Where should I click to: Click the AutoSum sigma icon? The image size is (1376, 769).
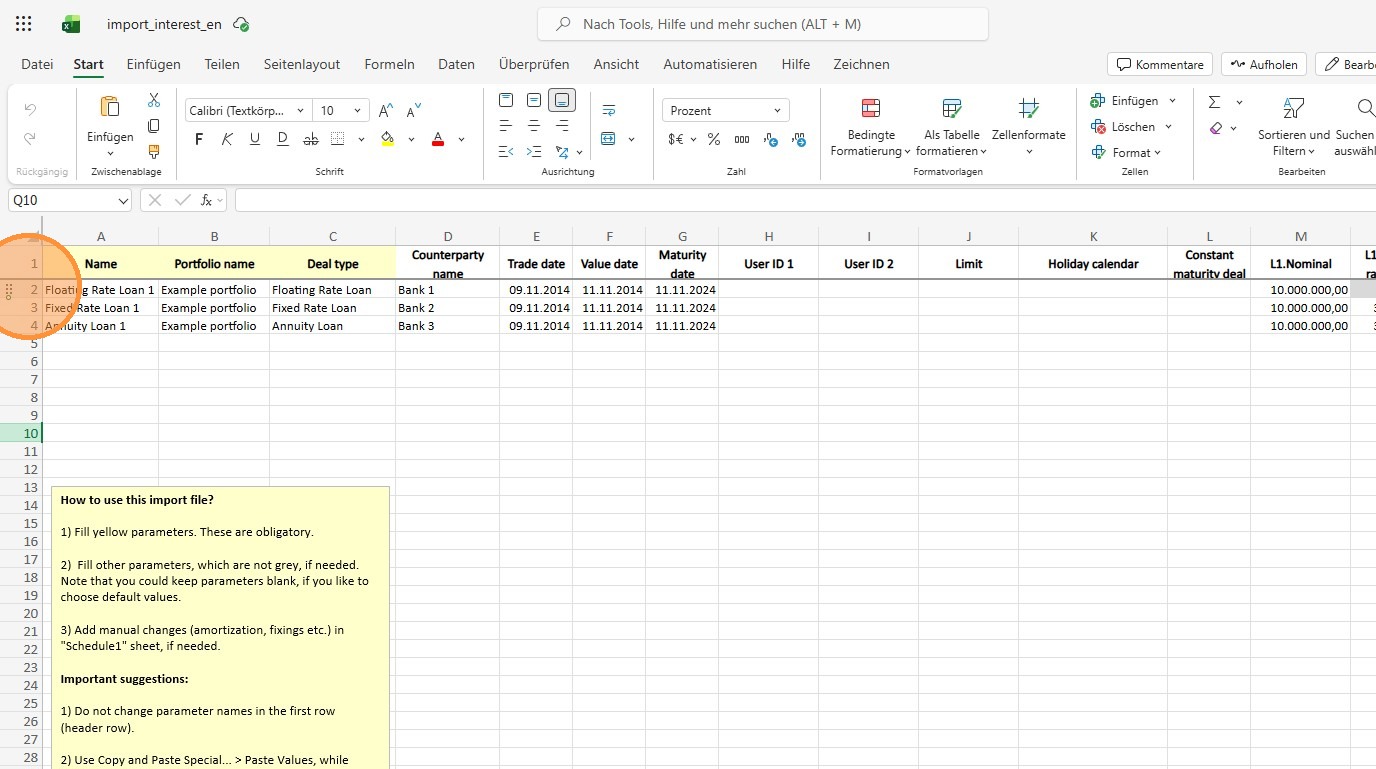(1214, 102)
